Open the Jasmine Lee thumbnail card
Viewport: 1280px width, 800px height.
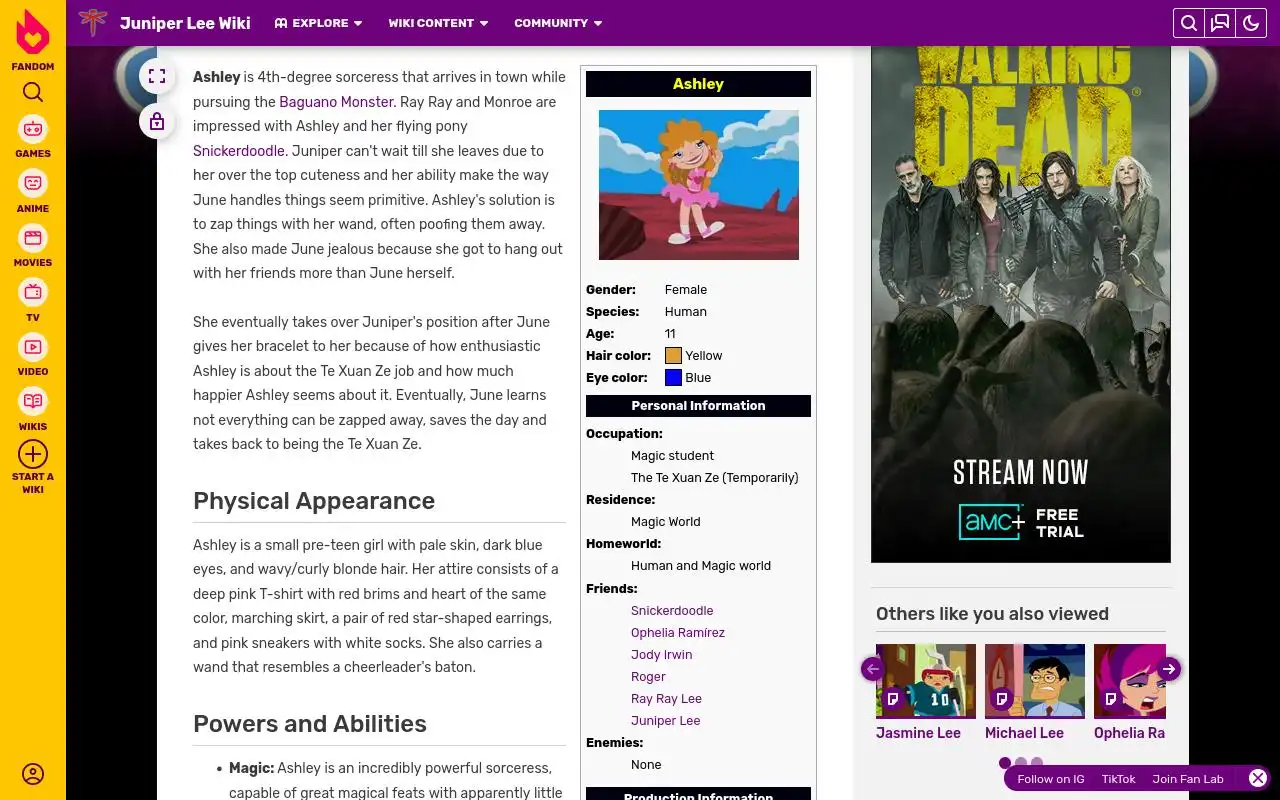click(x=926, y=681)
